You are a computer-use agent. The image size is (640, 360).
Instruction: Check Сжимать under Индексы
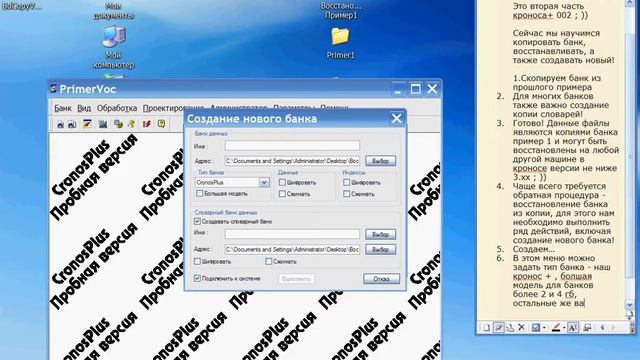click(x=347, y=194)
